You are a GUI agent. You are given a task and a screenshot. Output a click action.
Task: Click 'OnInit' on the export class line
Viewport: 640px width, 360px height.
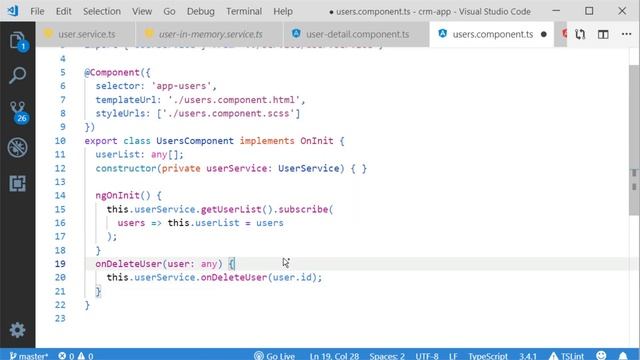[317, 141]
